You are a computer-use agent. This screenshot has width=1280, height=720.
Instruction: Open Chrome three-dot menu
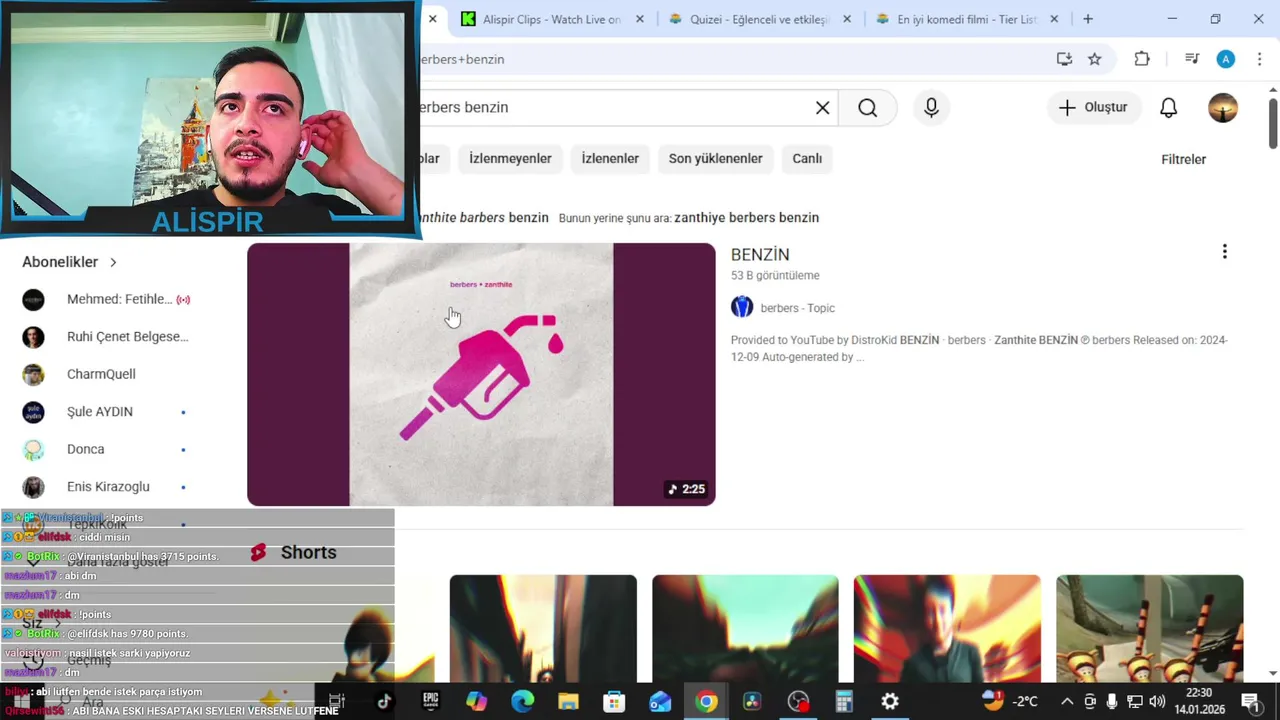[1259, 59]
